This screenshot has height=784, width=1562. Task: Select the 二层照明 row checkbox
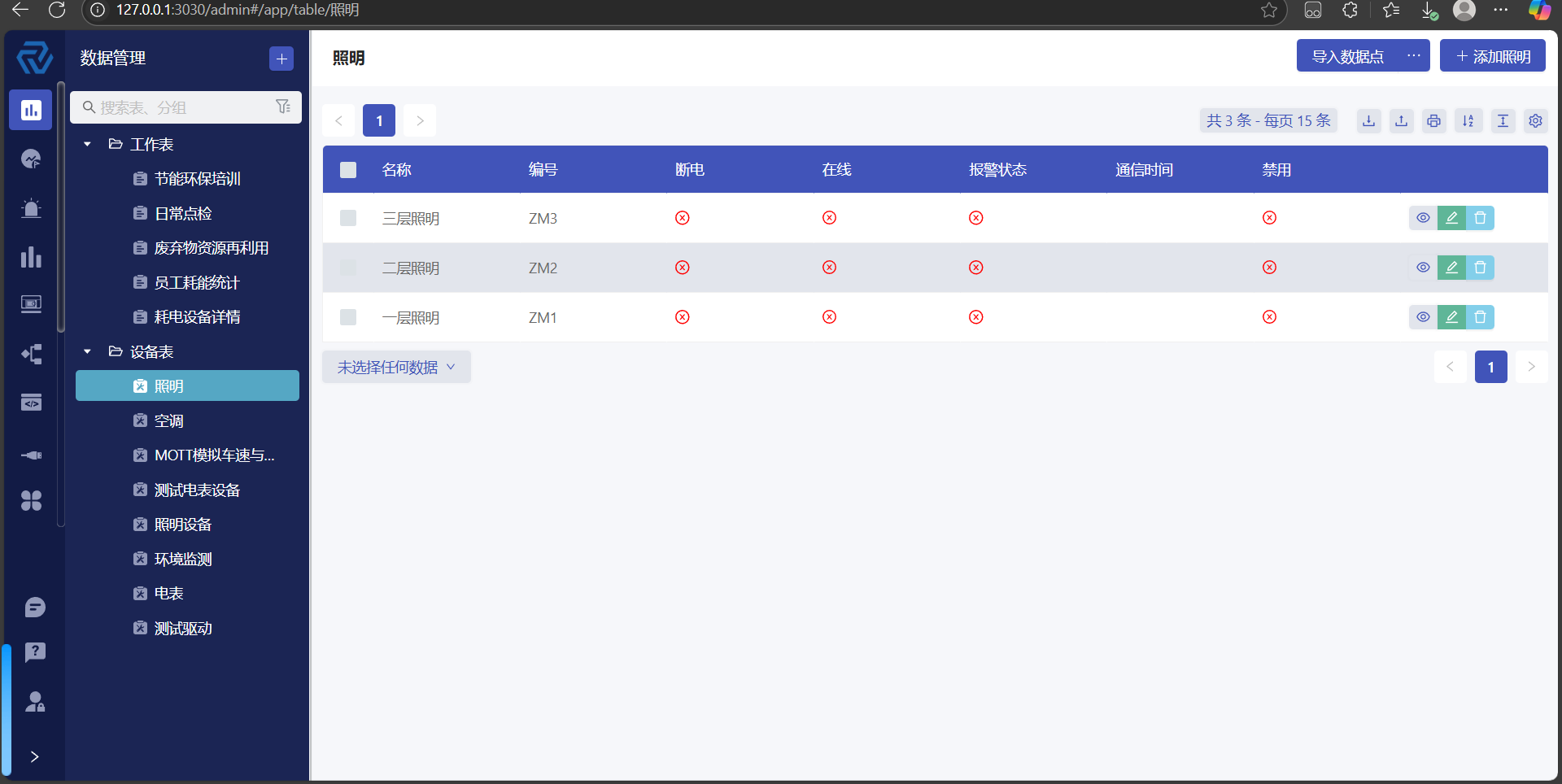pos(348,268)
